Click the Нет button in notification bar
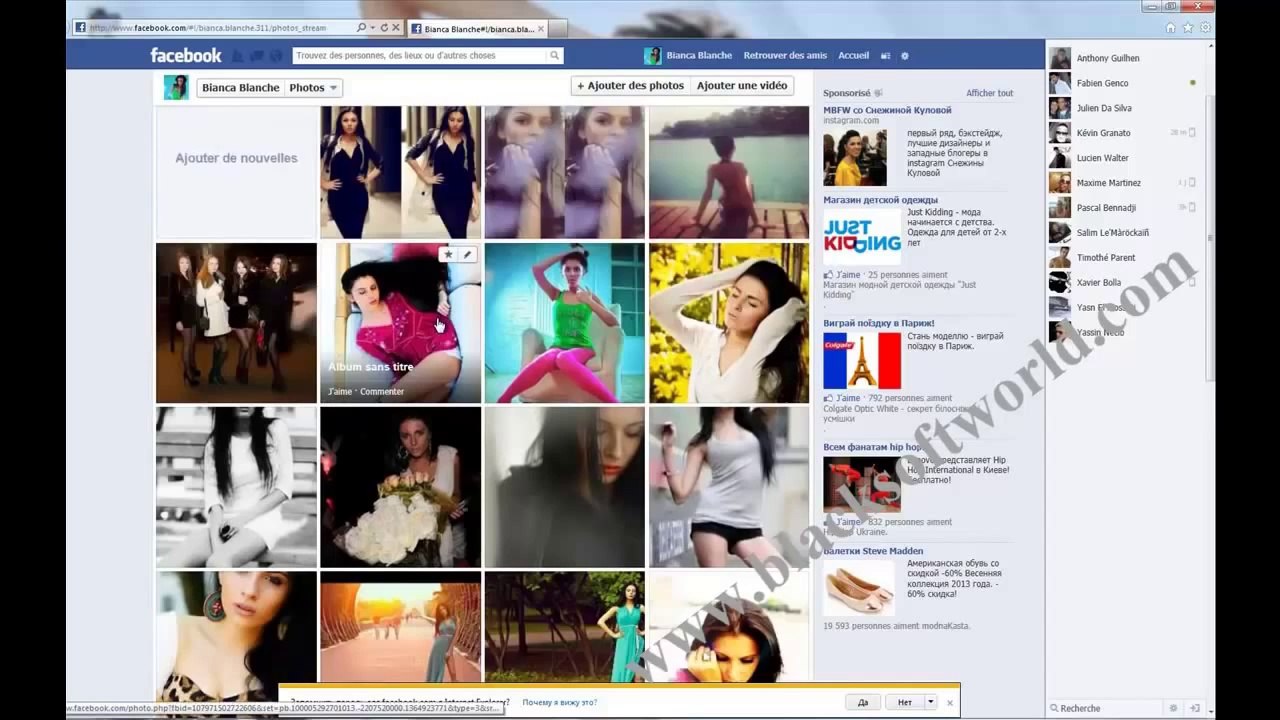1280x720 pixels. 905,702
